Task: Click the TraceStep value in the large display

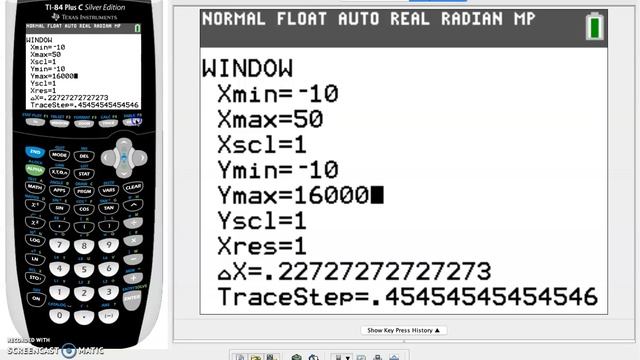Action: [484, 297]
